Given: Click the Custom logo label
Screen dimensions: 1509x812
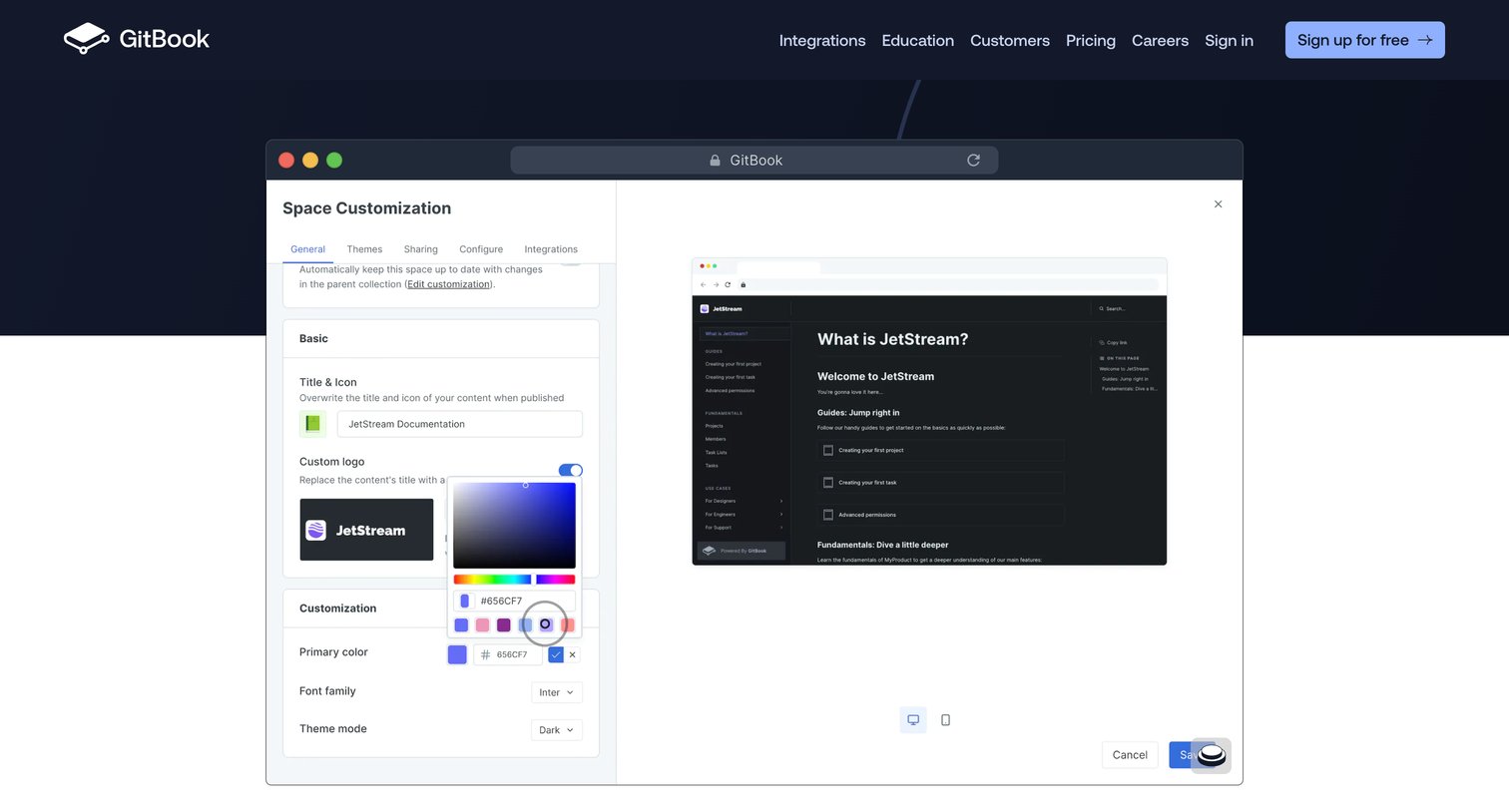Looking at the screenshot, I should pyautogui.click(x=332, y=462).
